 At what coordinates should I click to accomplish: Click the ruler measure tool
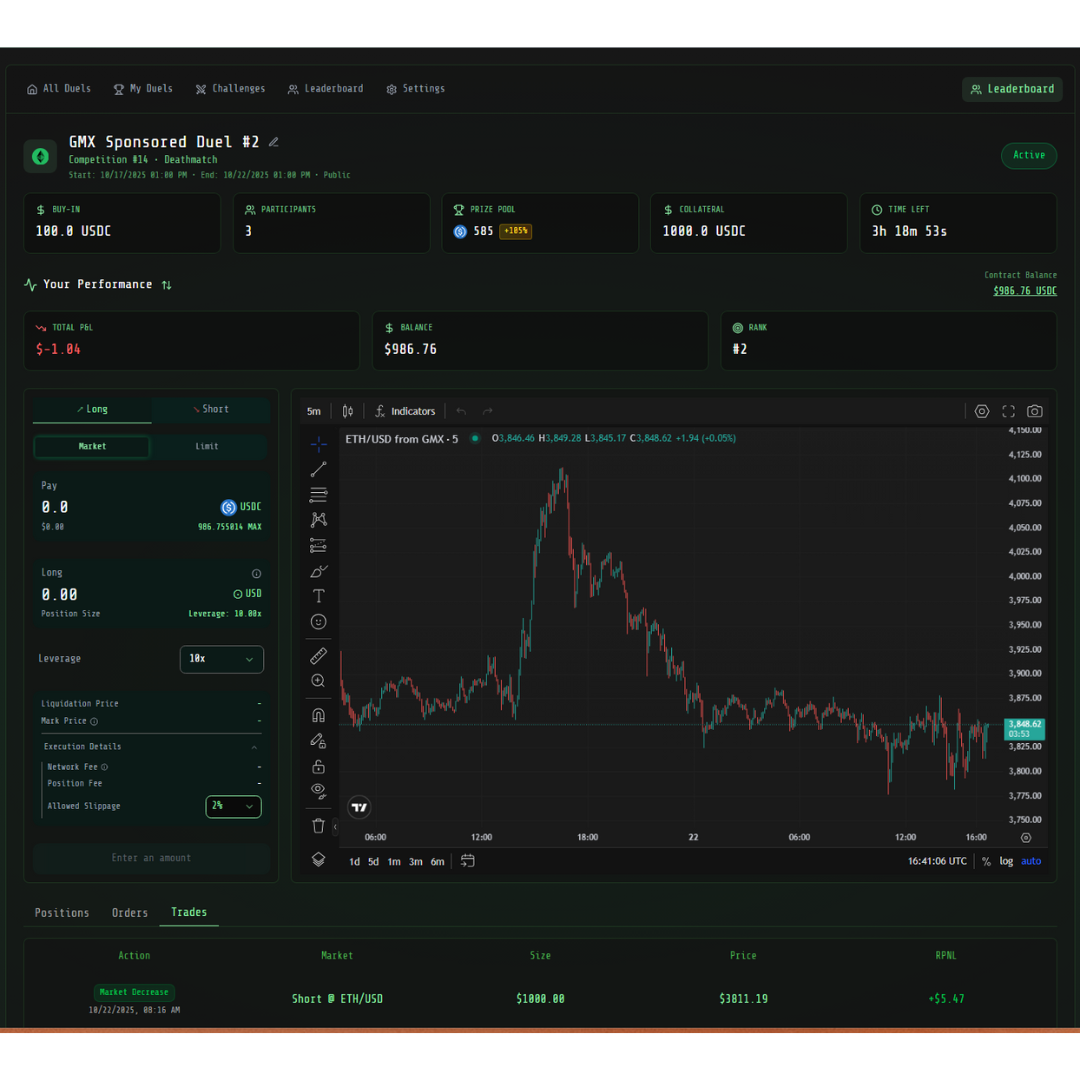pyautogui.click(x=318, y=656)
